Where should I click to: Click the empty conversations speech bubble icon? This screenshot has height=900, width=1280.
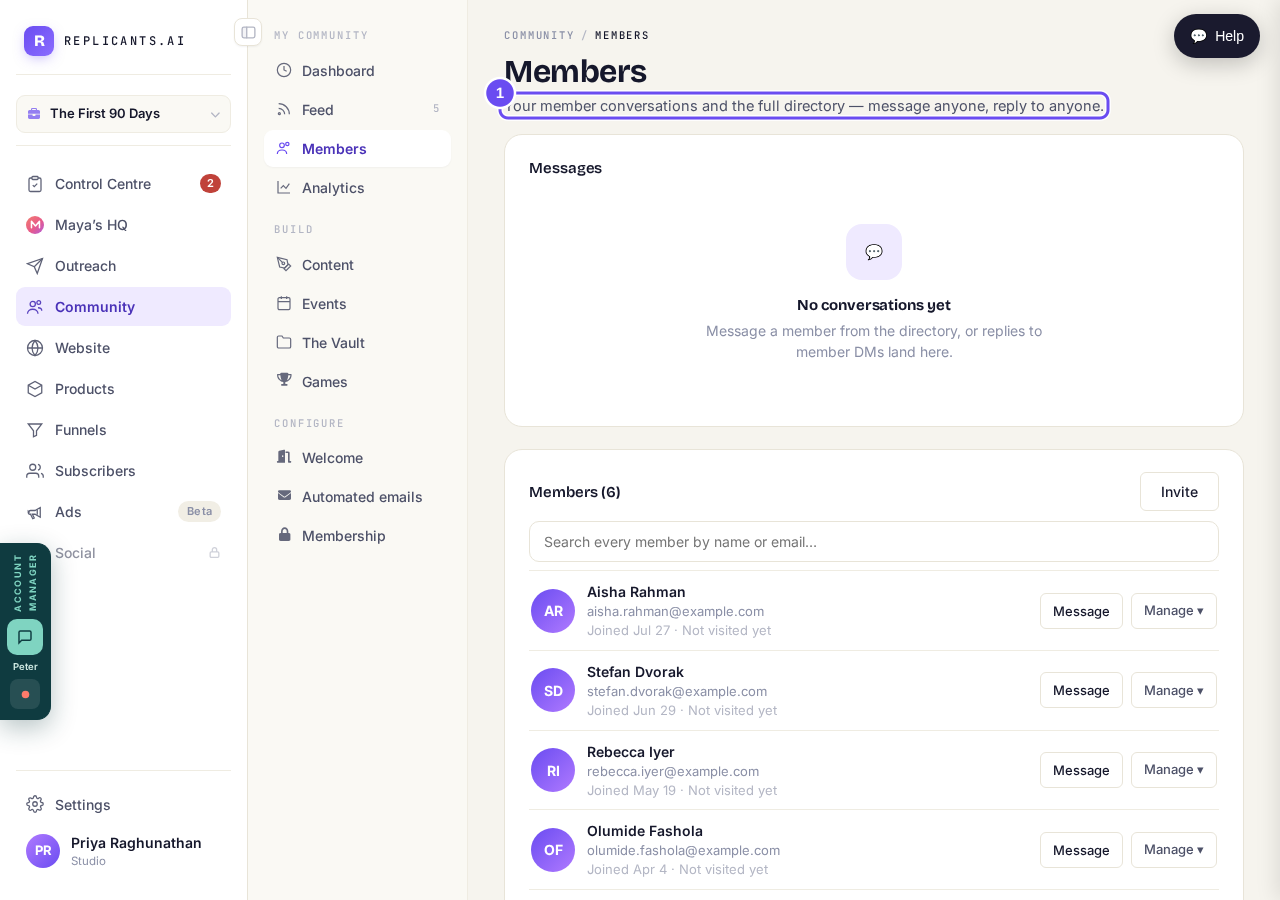[874, 252]
